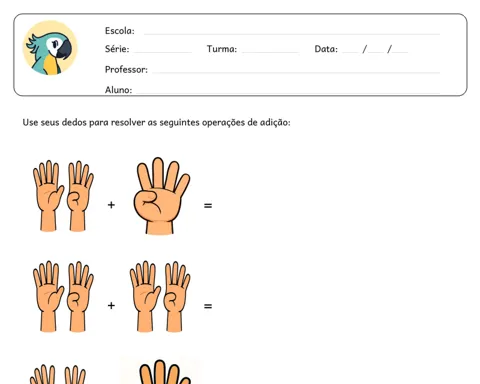The height and width of the screenshot is (384, 480).
Task: Click the plus sign in the second equation
Action: 111,305
